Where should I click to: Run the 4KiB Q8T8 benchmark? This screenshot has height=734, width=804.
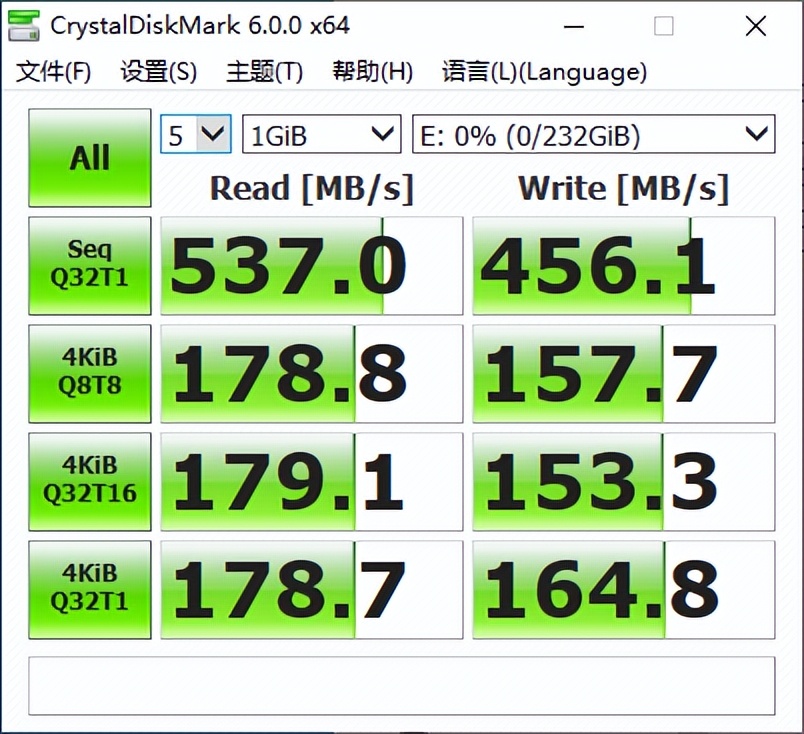[x=89, y=373]
